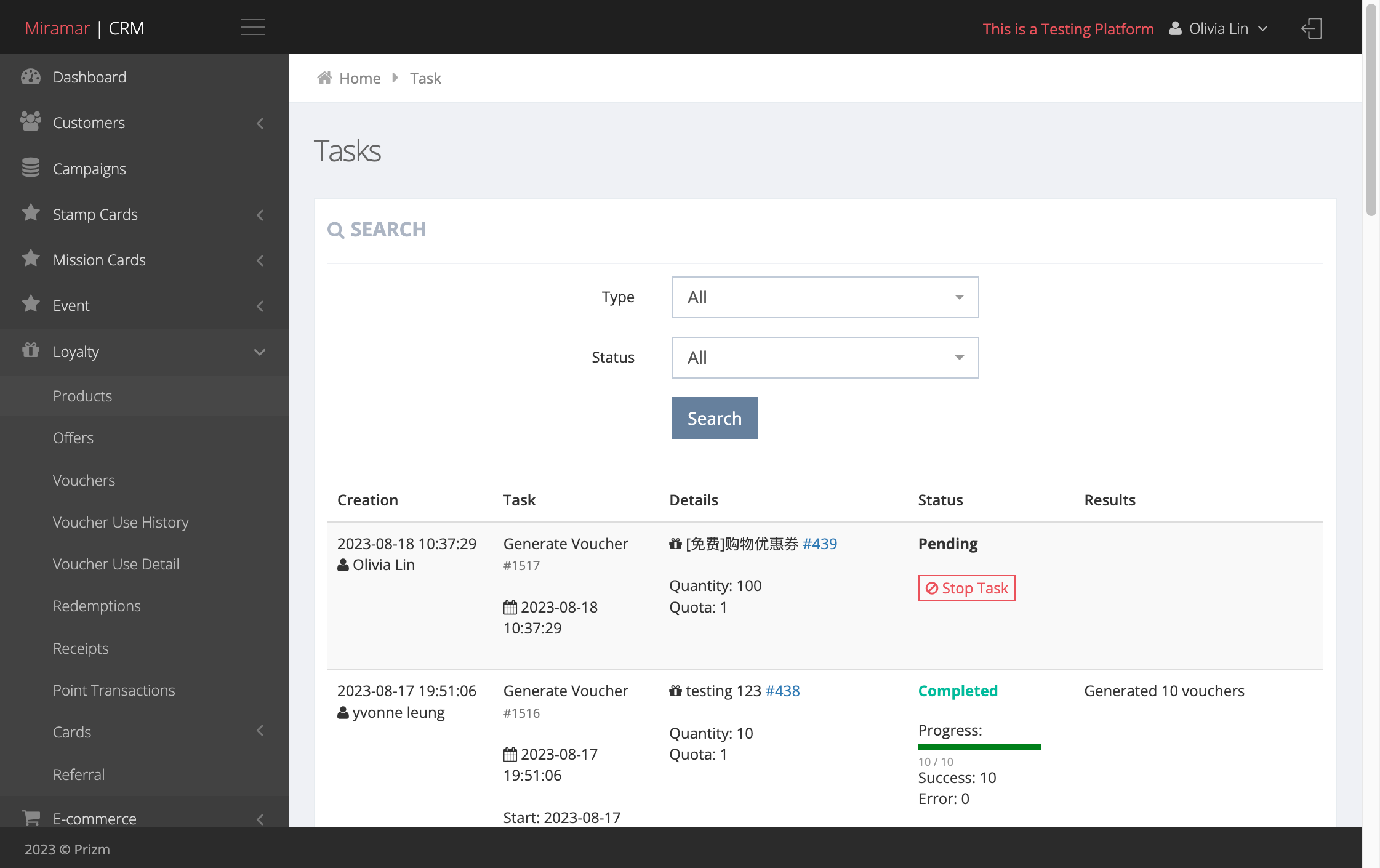Click the 'Generated 10 vouchers' result

point(1164,691)
